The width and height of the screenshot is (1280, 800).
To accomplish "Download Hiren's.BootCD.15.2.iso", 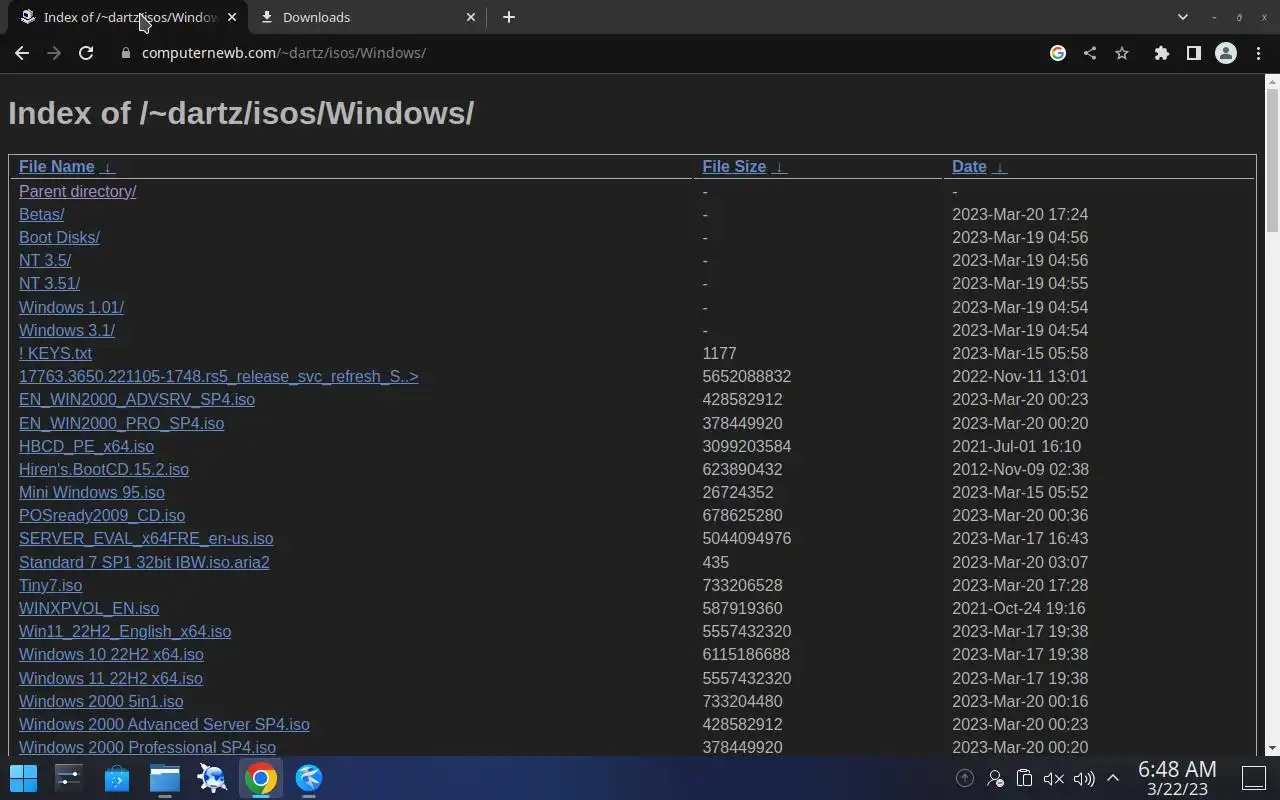I will click(x=104, y=469).
